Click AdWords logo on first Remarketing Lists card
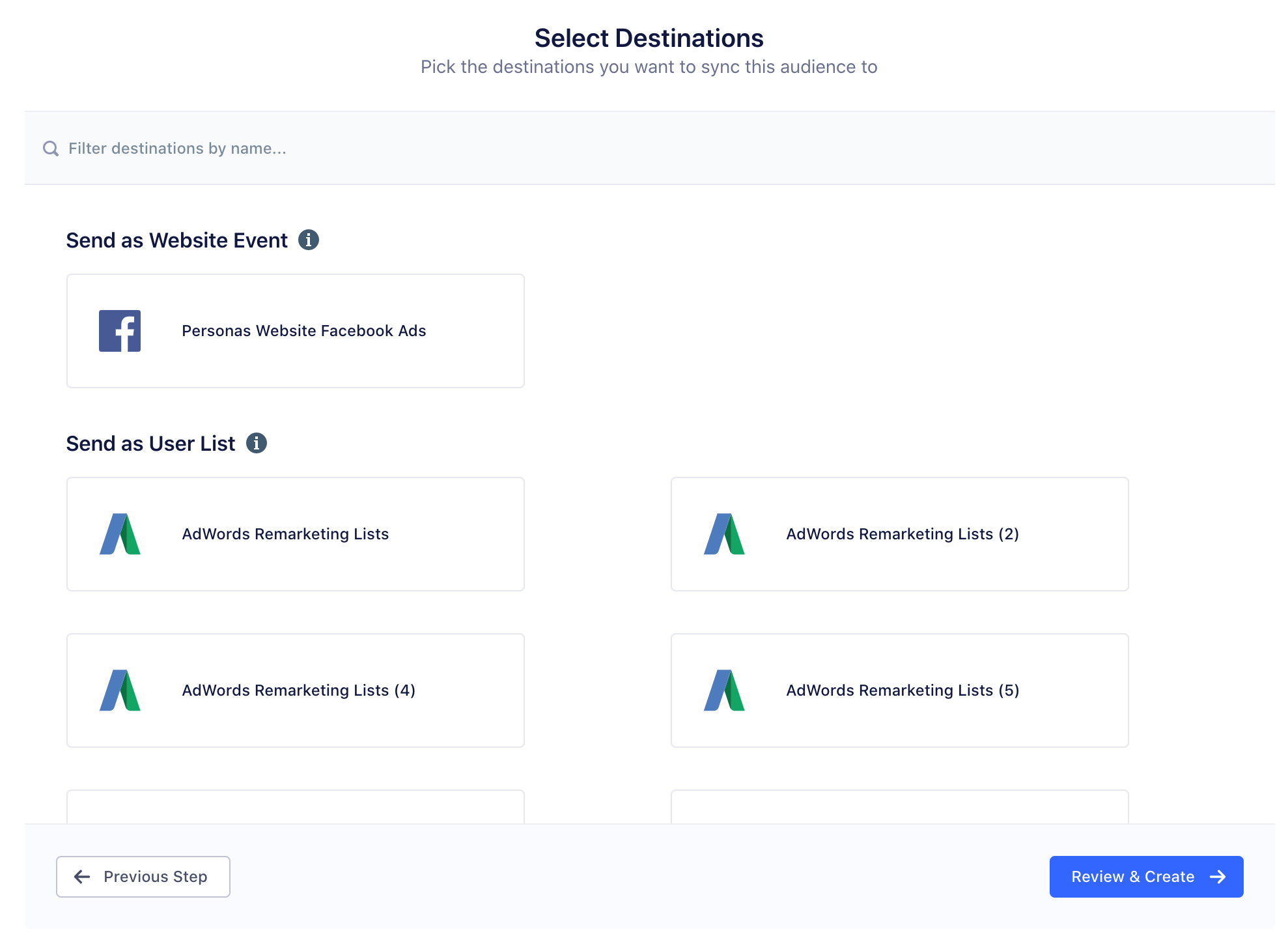 point(120,534)
